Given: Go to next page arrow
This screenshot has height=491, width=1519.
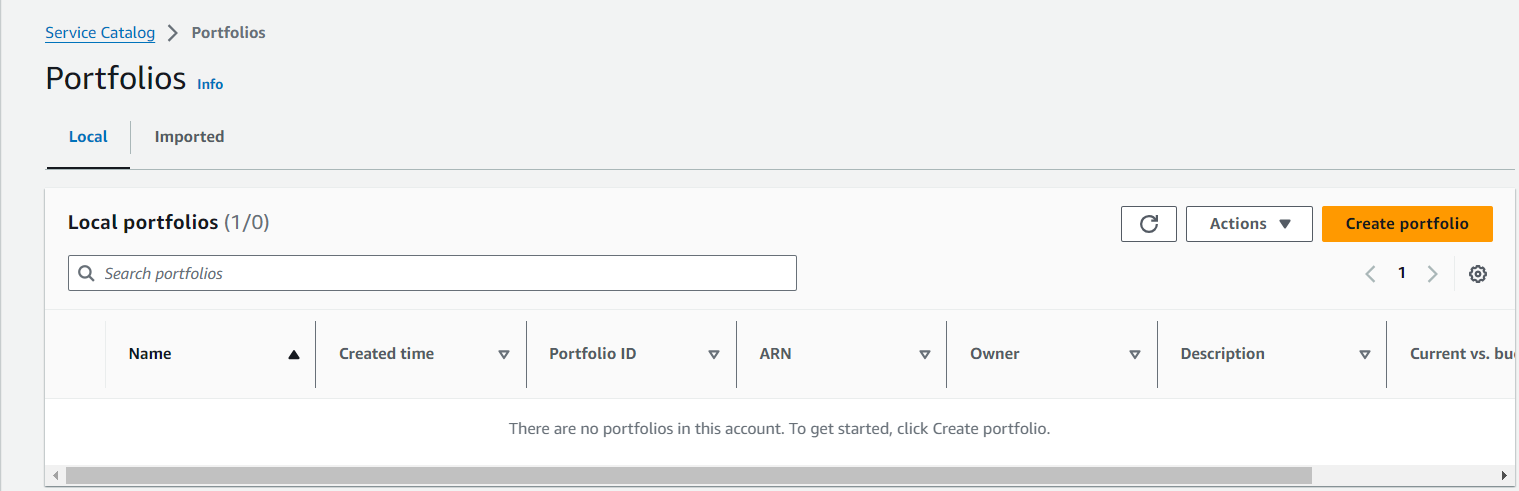Looking at the screenshot, I should tap(1432, 274).
